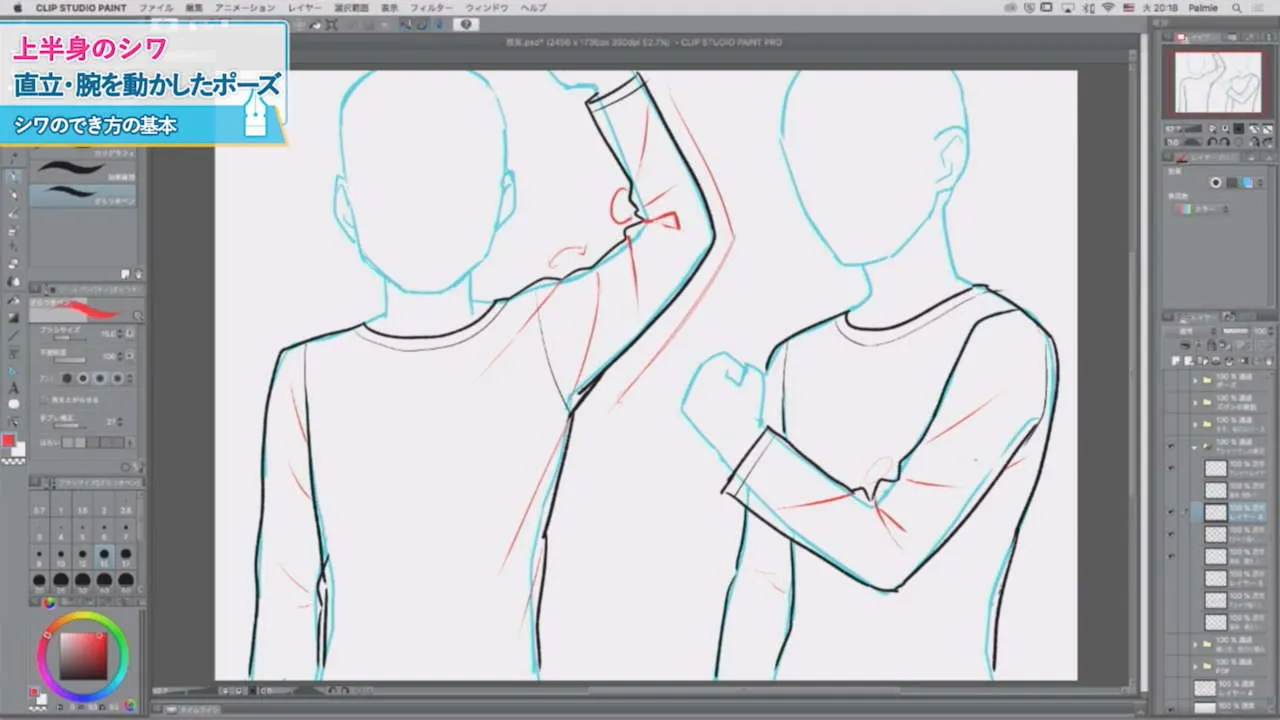1280x720 pixels.
Task: Pick the ざらつきペン sub tool brush
Action: click(84, 195)
